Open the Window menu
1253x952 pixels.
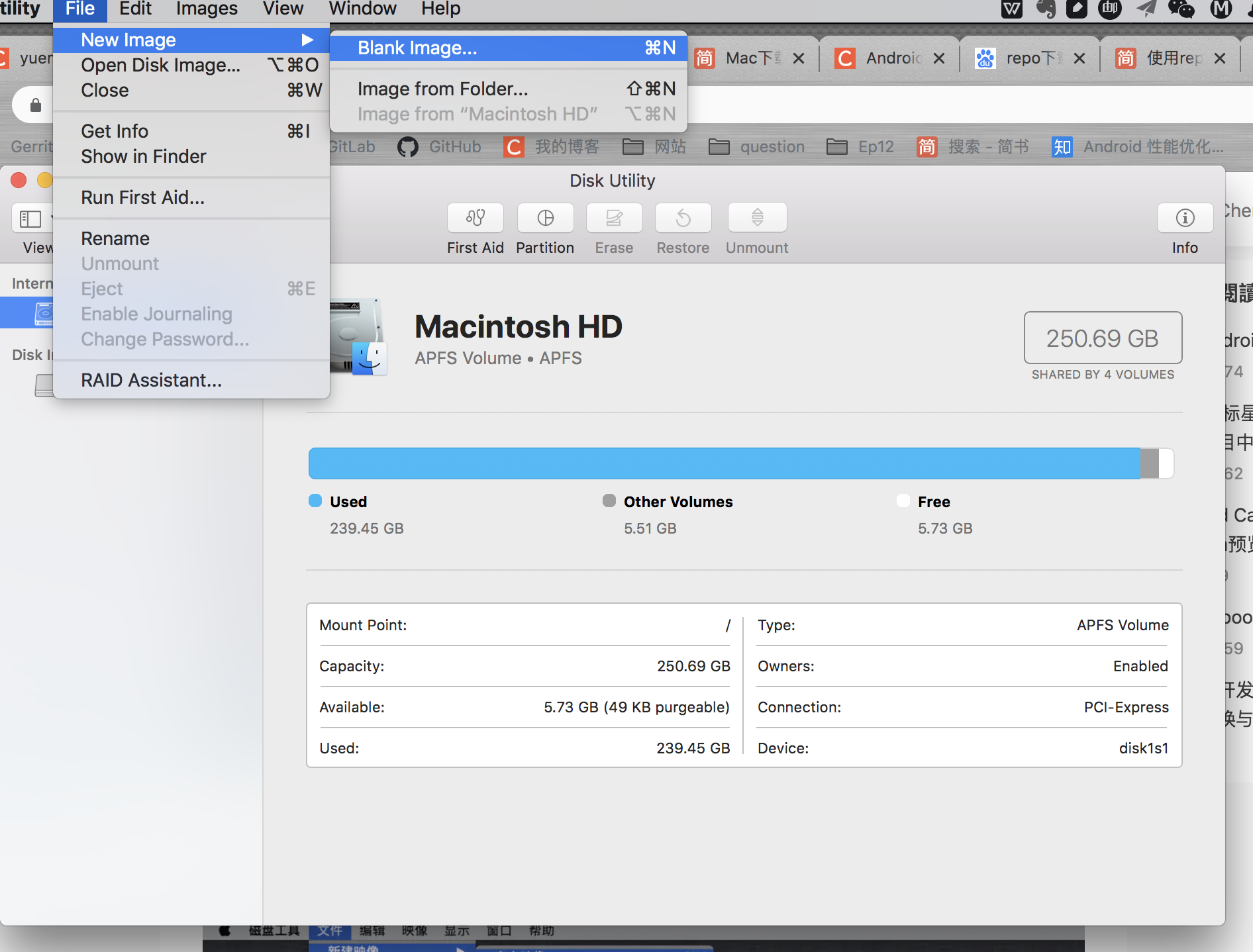[x=362, y=9]
